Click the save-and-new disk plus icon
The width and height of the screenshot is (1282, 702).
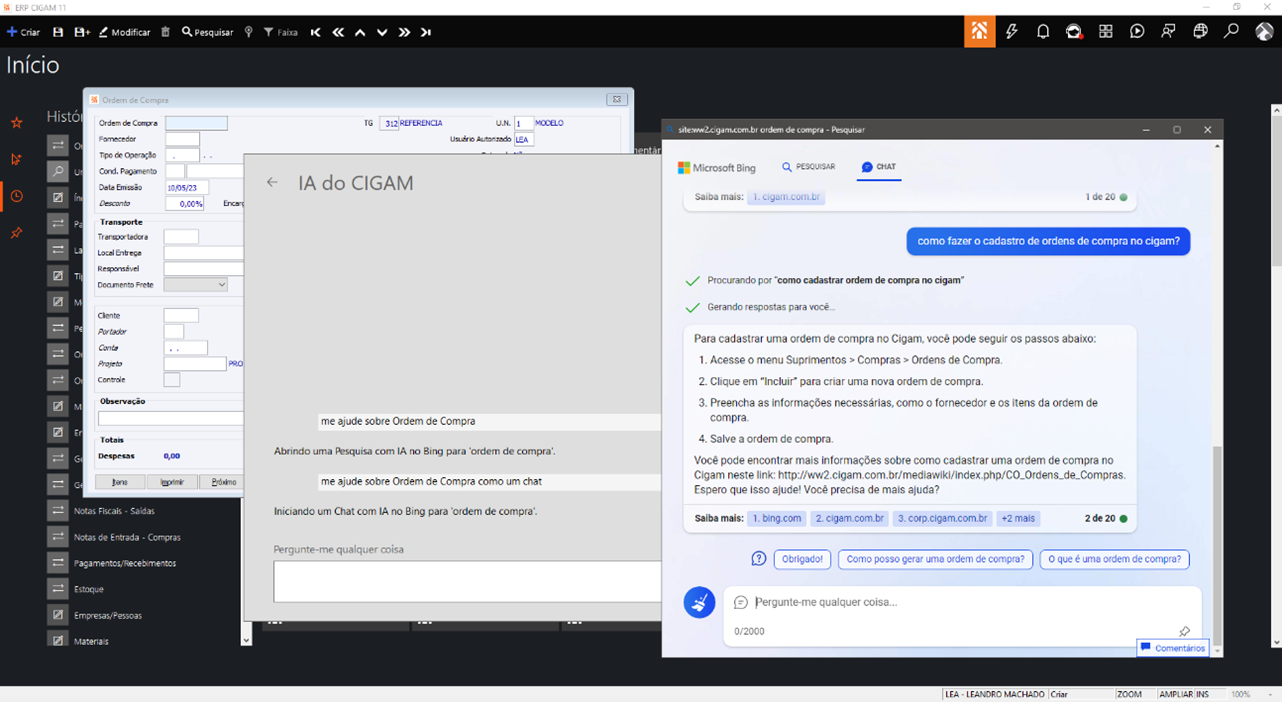82,32
